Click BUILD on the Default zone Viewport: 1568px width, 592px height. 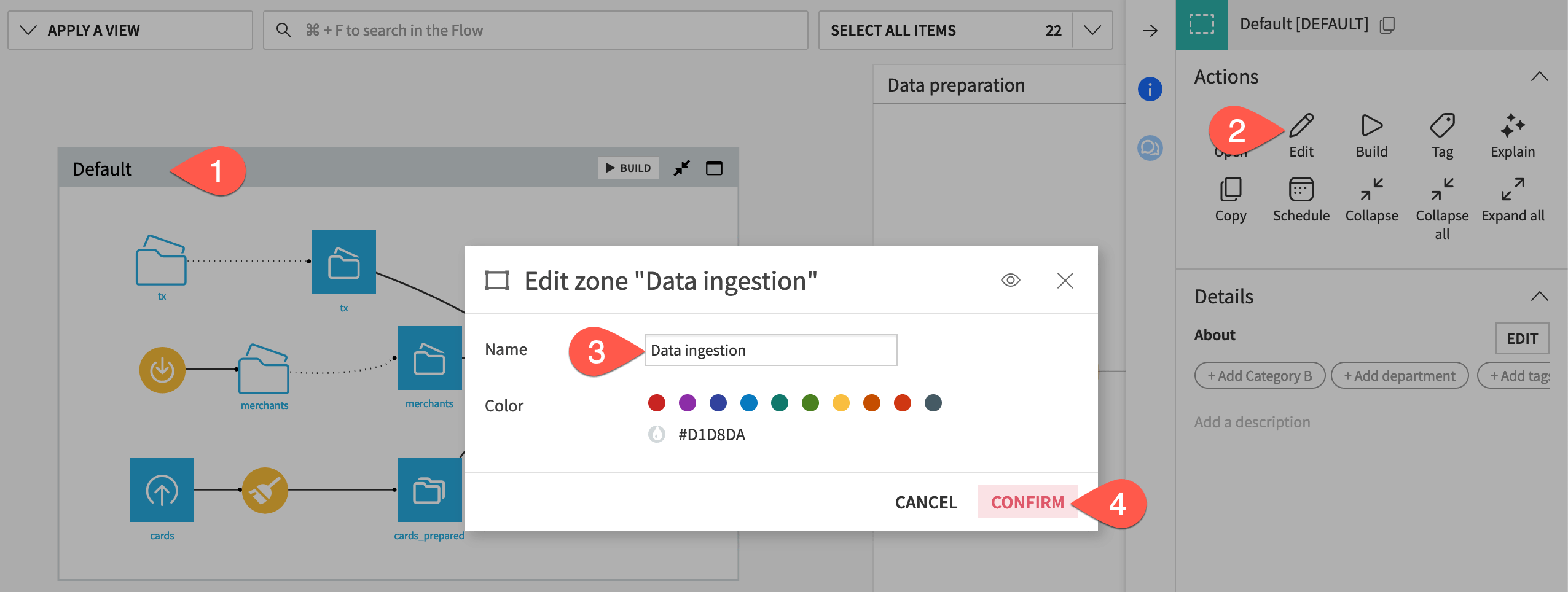(x=628, y=168)
